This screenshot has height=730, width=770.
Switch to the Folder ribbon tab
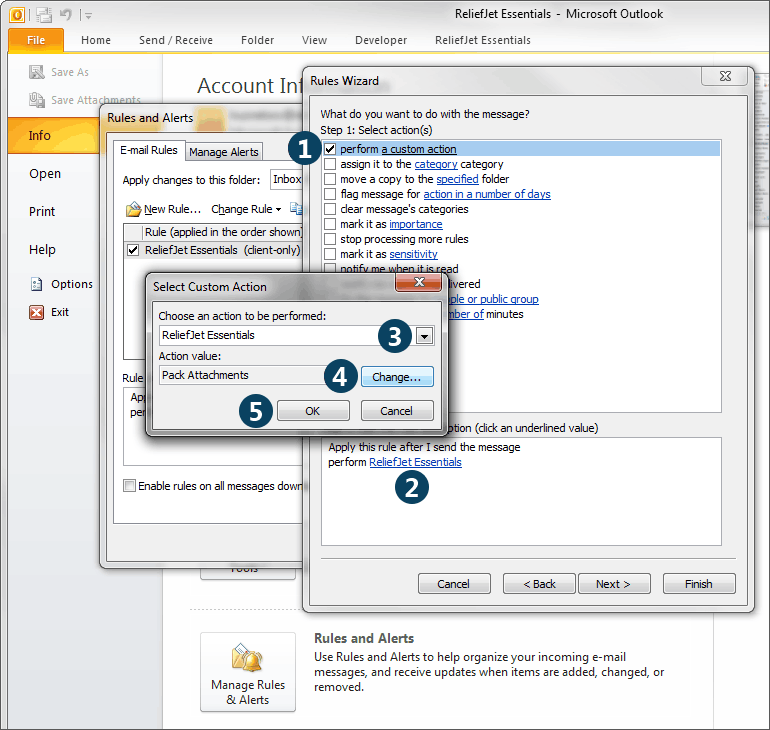click(x=257, y=40)
